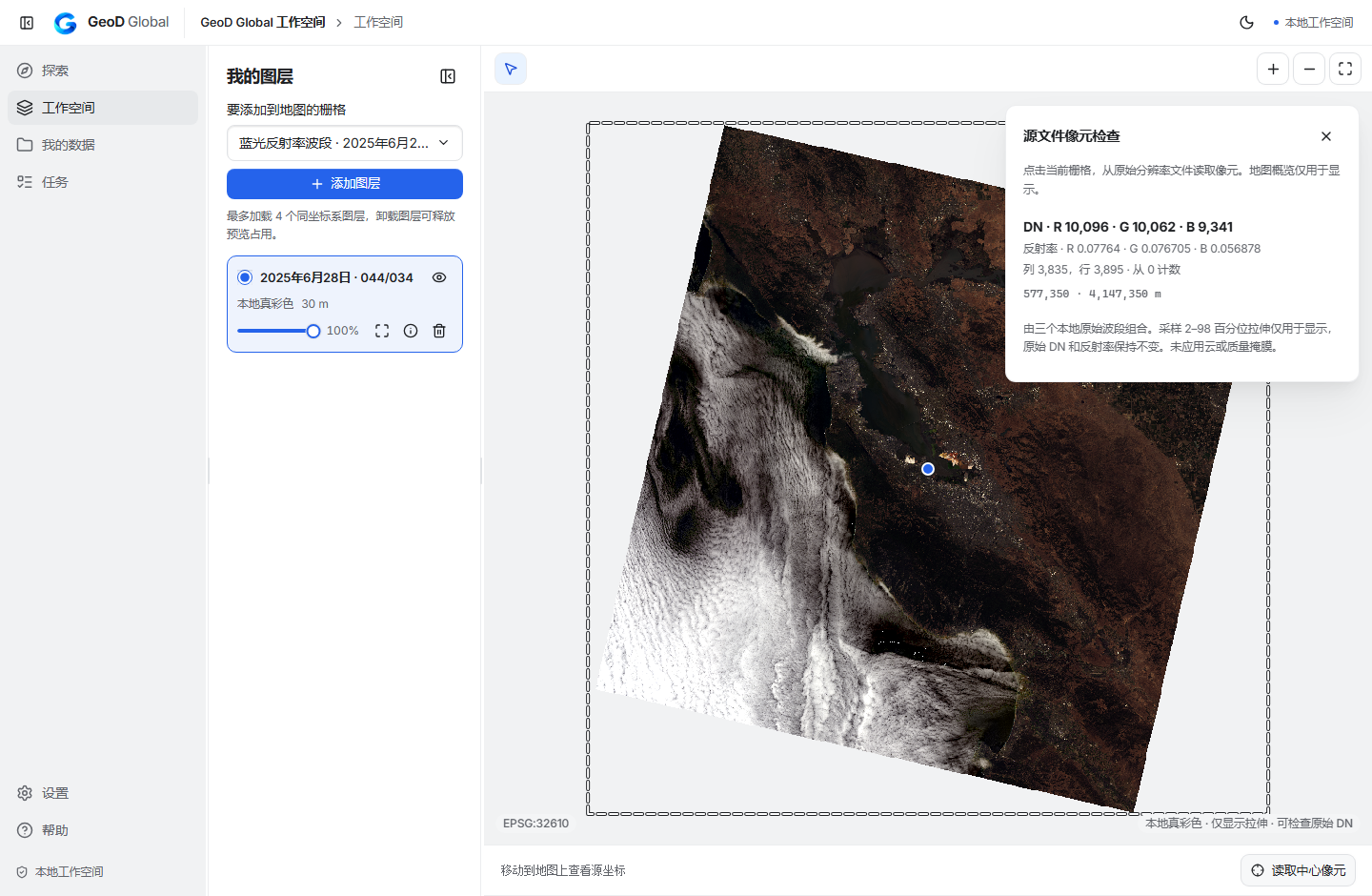Image resolution: width=1372 pixels, height=896 pixels.
Task: Click the 577,350 · 4,147,350 m coordinates
Action: 1092,294
